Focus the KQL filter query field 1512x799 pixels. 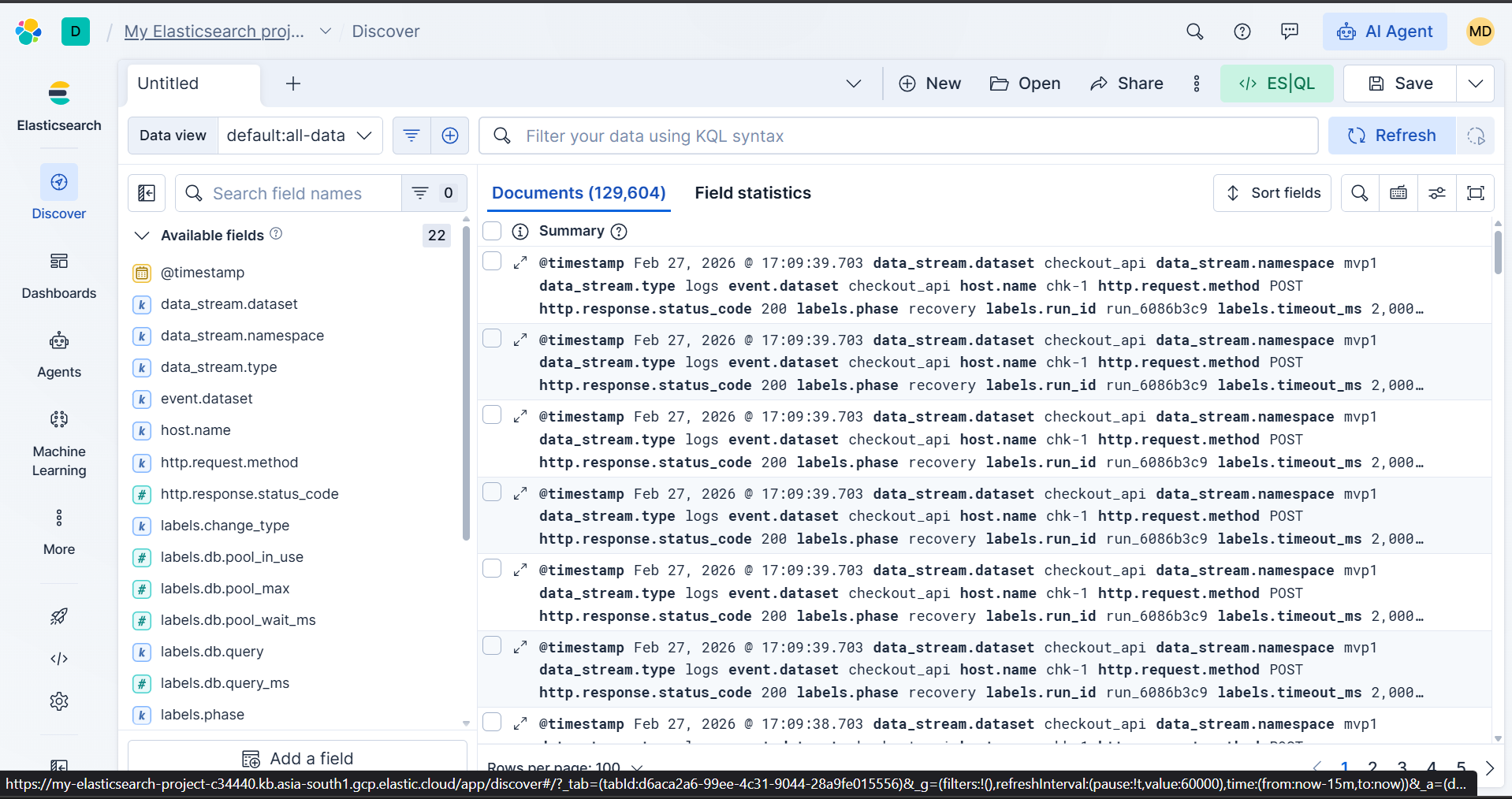[899, 136]
